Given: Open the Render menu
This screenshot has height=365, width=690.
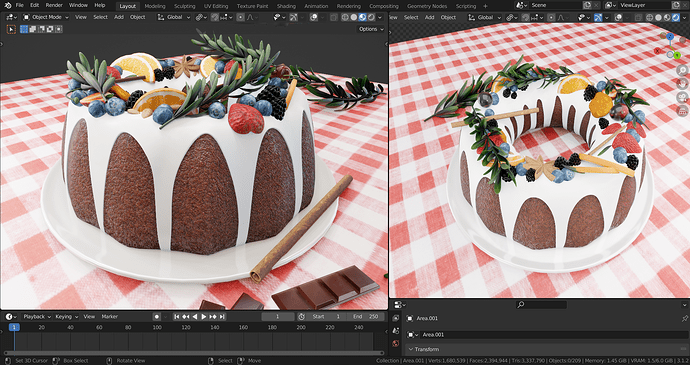Looking at the screenshot, I should pyautogui.click(x=54, y=6).
